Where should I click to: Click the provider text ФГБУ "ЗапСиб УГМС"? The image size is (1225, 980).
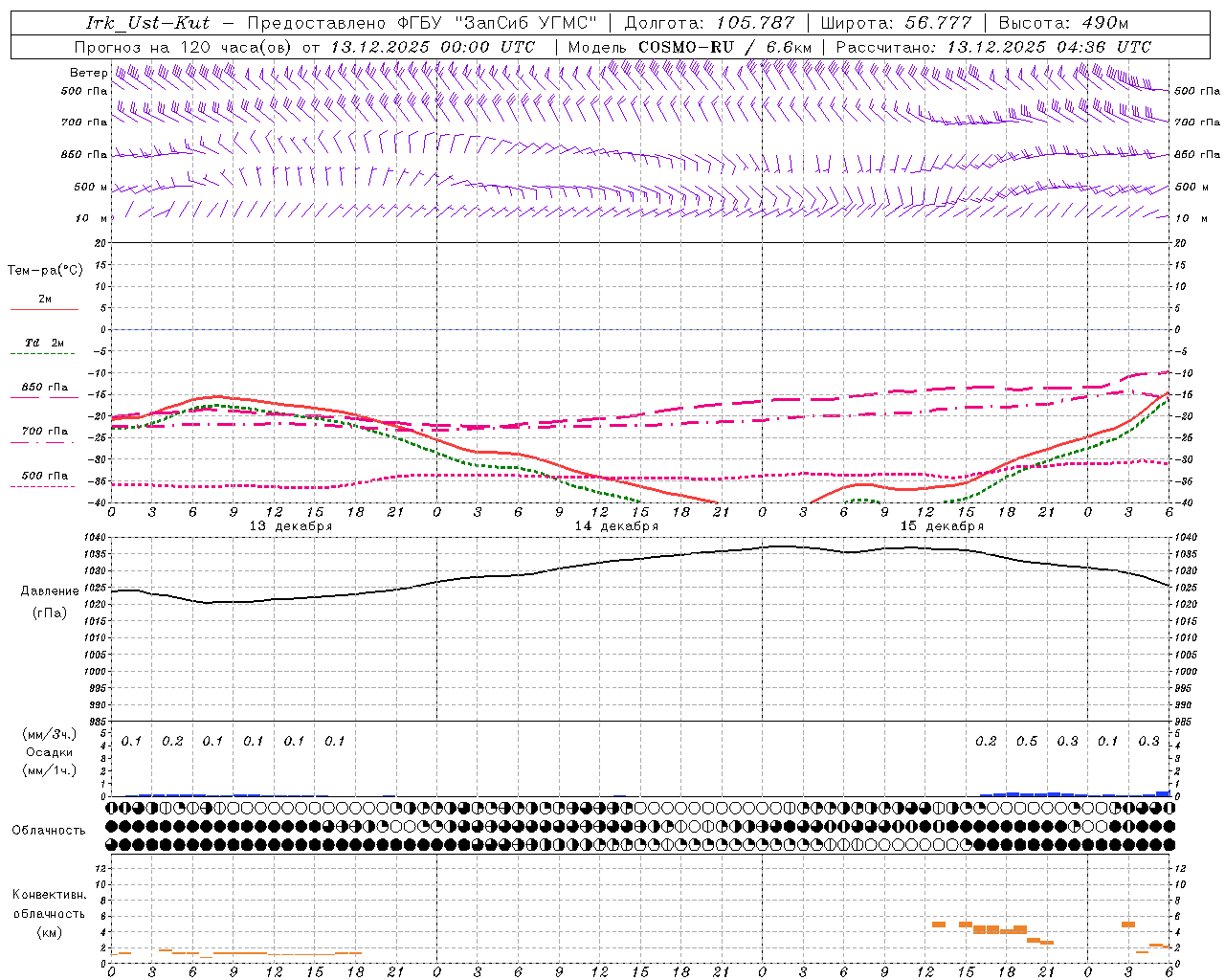coord(497,23)
